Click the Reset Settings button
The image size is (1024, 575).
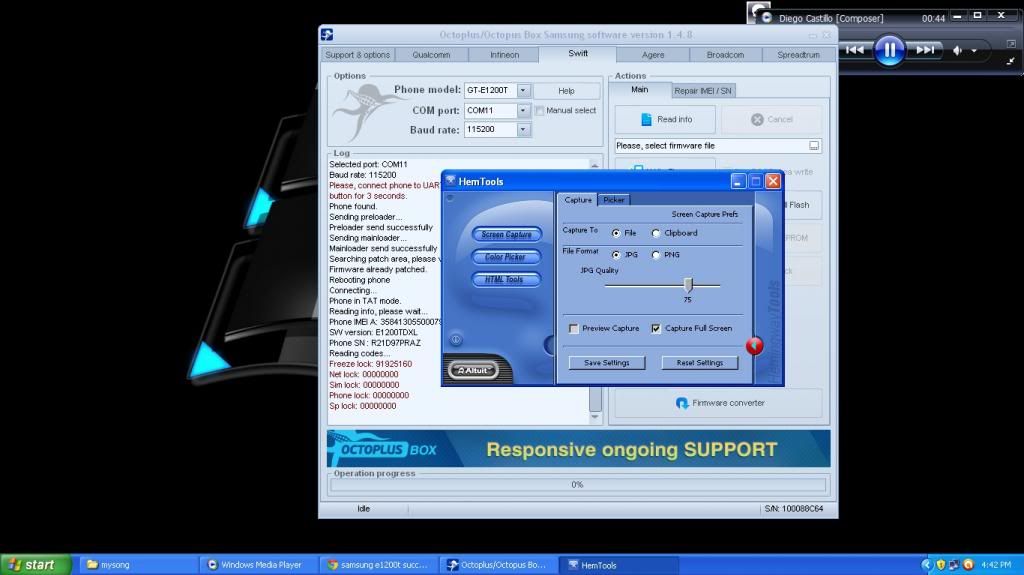699,363
